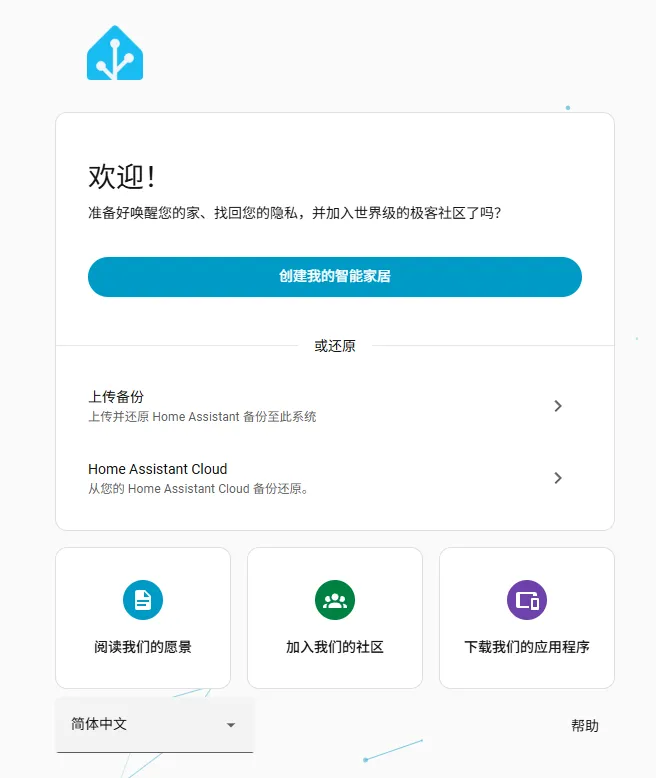656x778 pixels.
Task: Expand chevron next to Home Assistant Cloud
Action: 558,478
